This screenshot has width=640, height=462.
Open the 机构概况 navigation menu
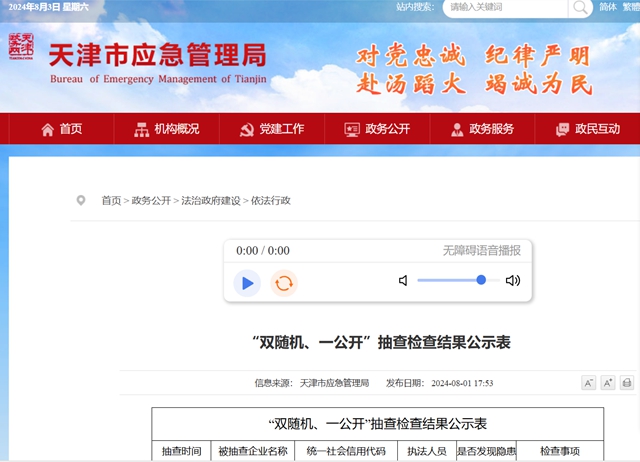coord(166,129)
